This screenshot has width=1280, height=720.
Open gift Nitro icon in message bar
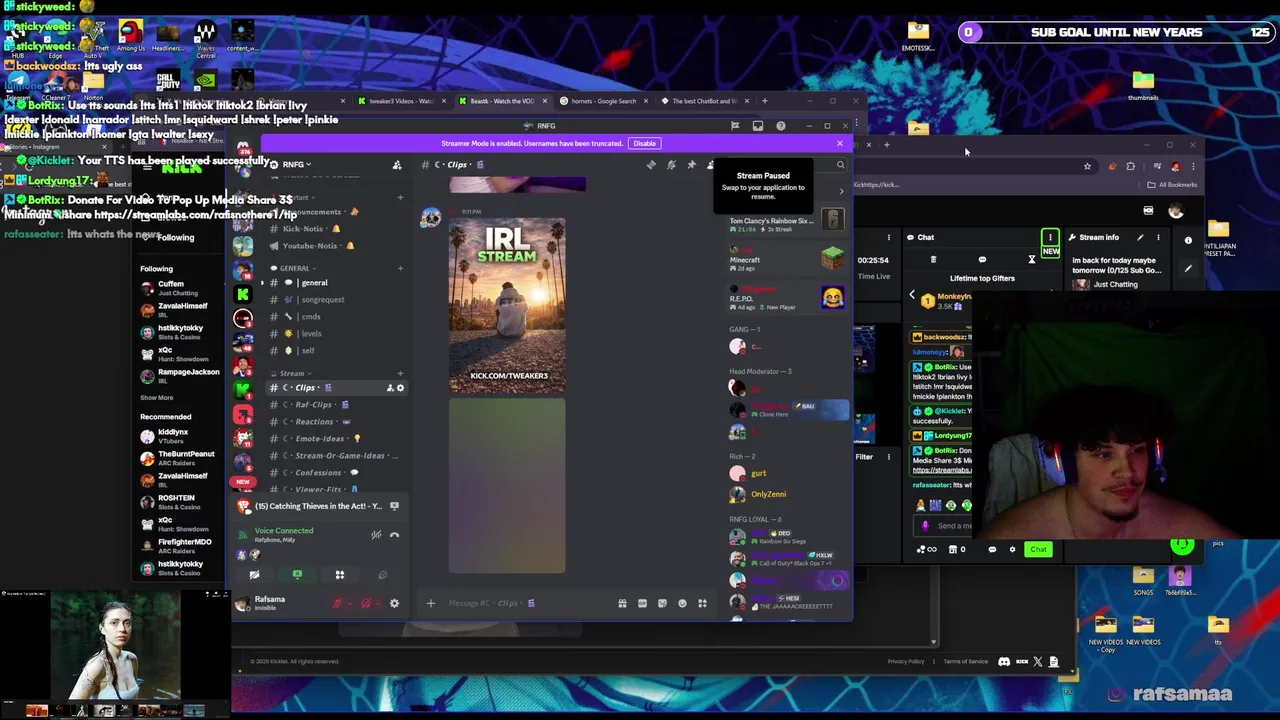[x=622, y=603]
